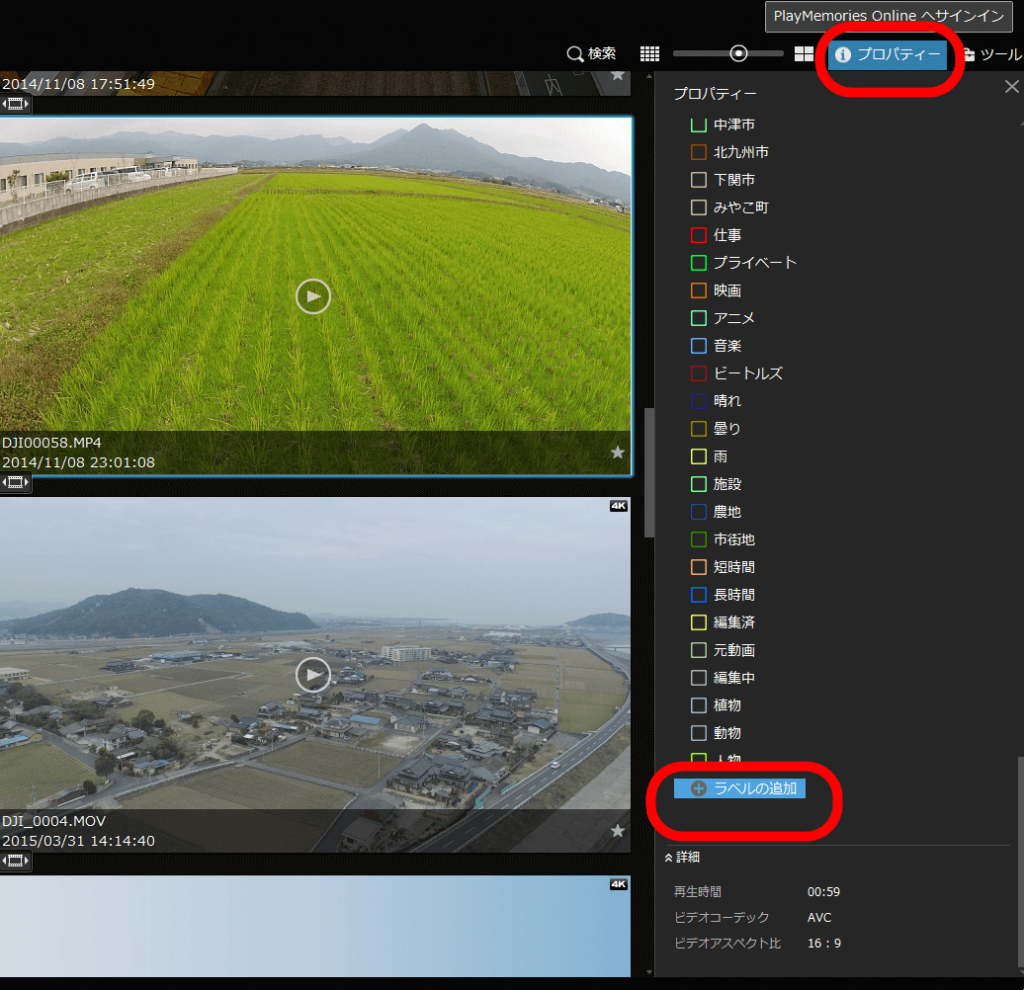Check the 曇り label
This screenshot has width=1024, height=990.
point(698,428)
